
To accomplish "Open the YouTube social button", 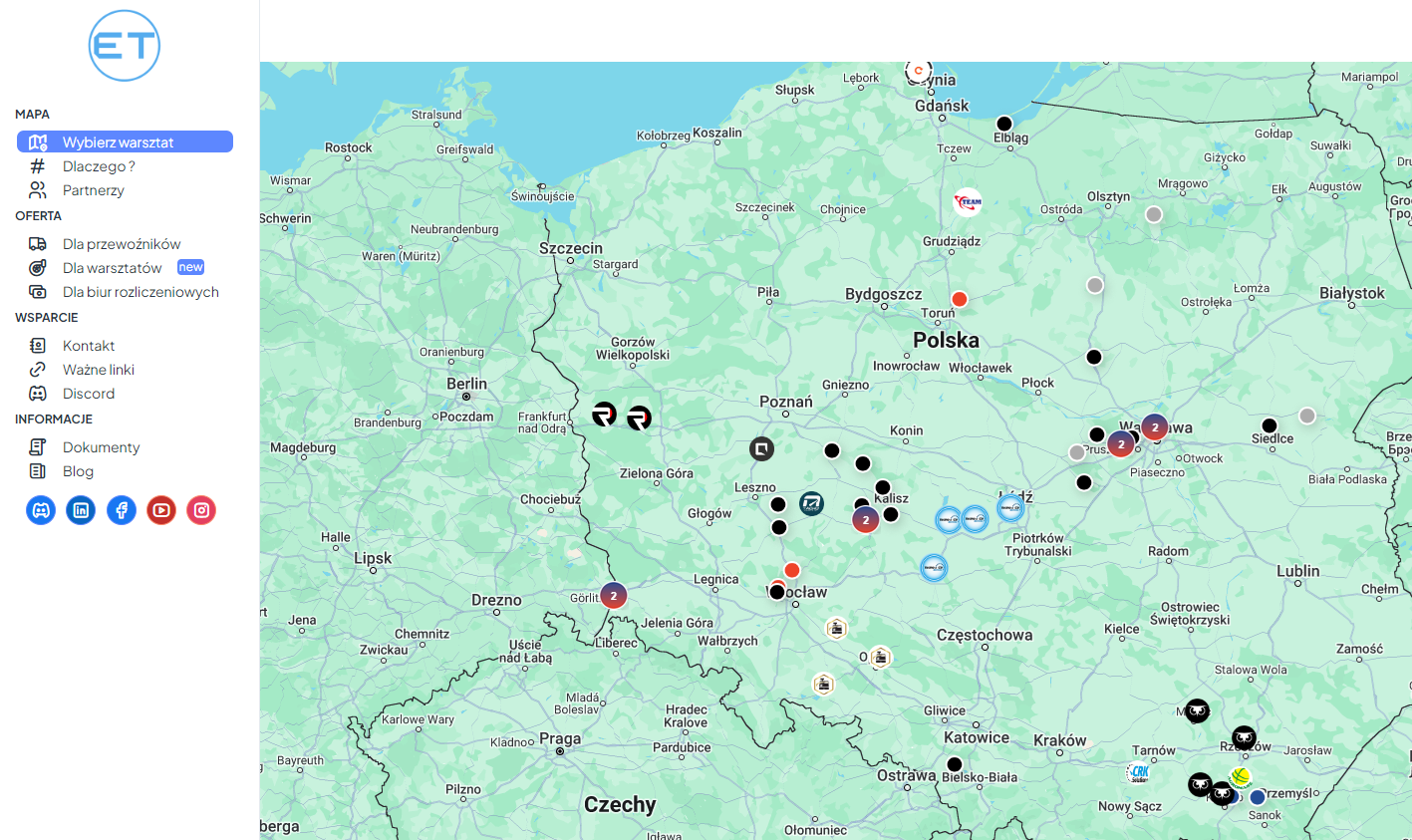I will (161, 510).
